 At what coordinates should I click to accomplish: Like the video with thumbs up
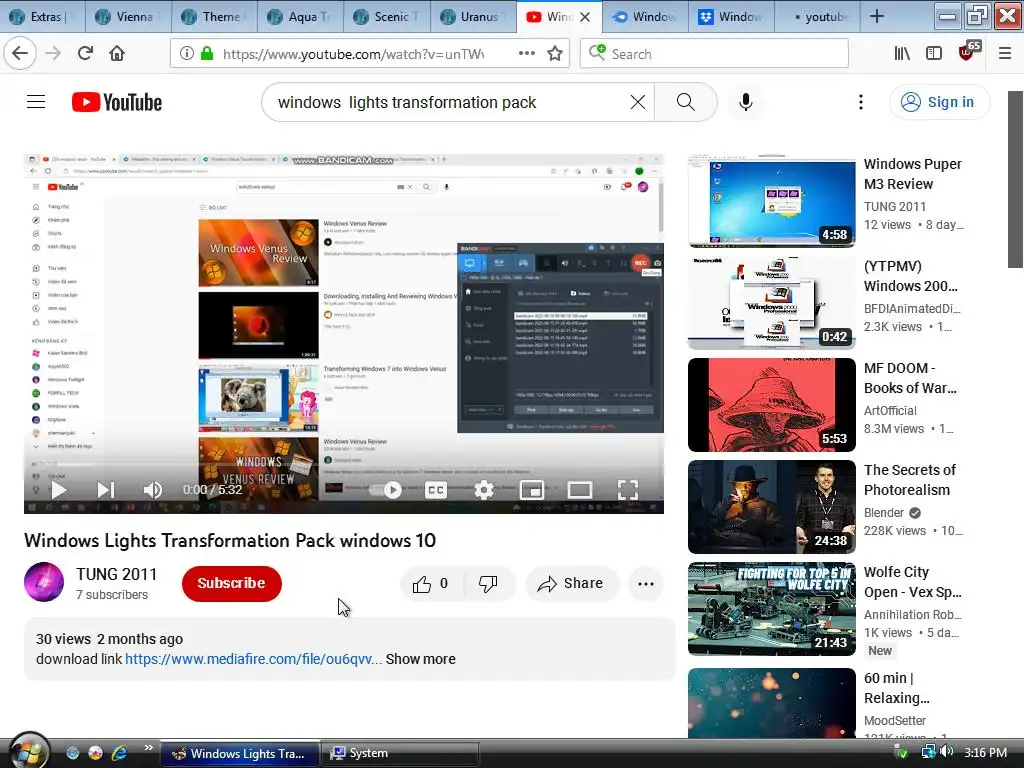(431, 584)
